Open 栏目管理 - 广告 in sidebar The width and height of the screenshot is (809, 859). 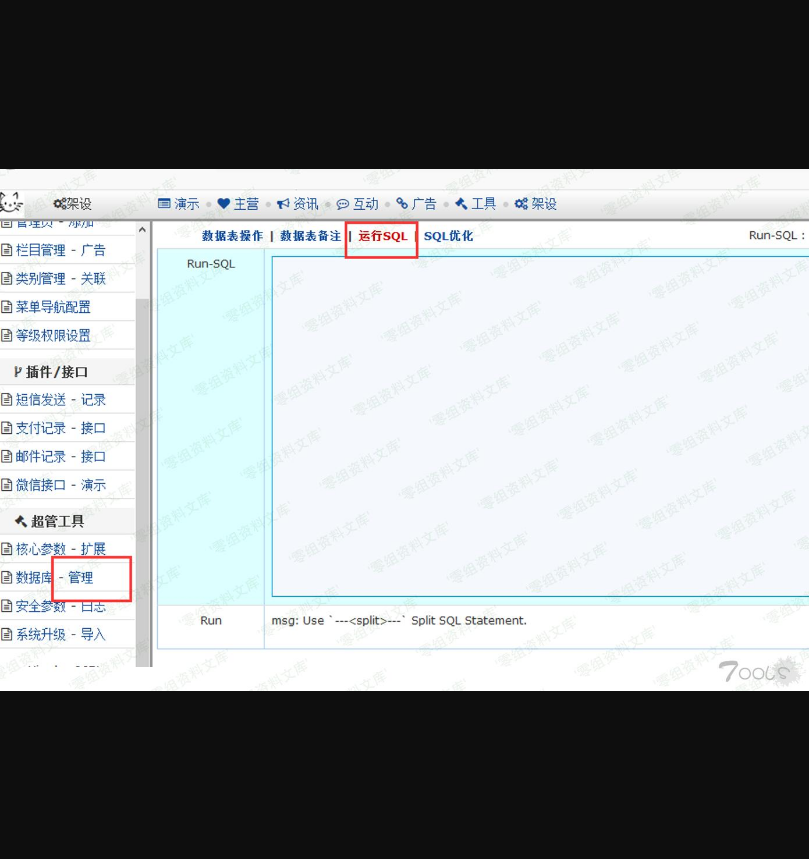pyautogui.click(x=60, y=250)
